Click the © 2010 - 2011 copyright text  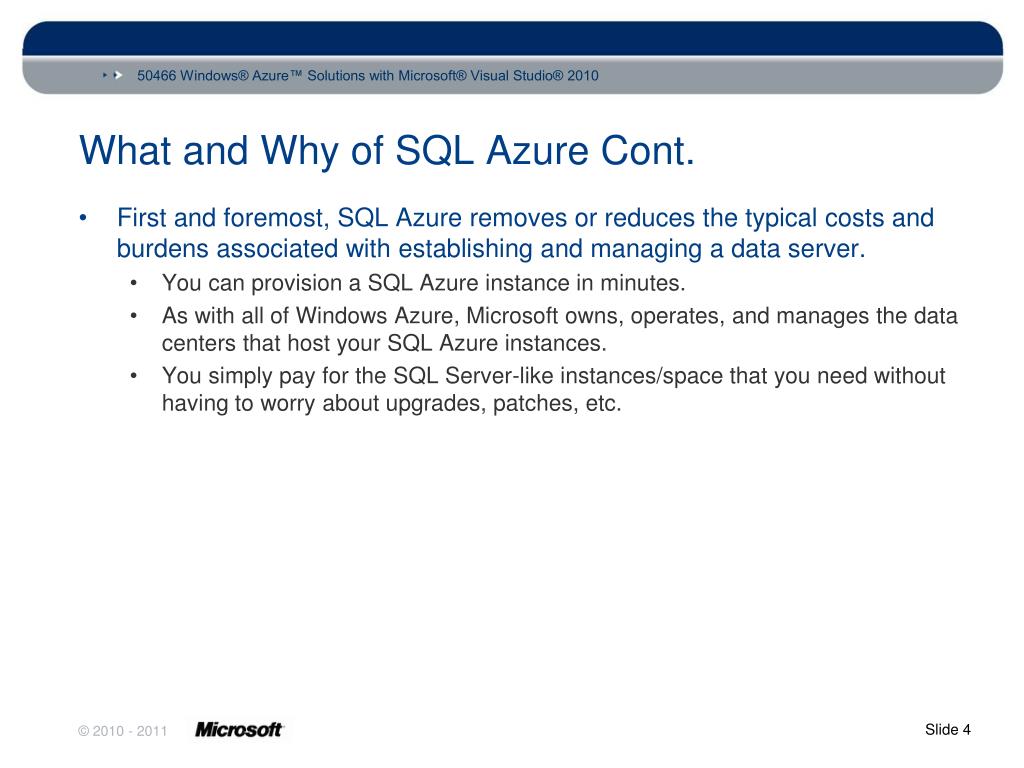click(x=123, y=731)
